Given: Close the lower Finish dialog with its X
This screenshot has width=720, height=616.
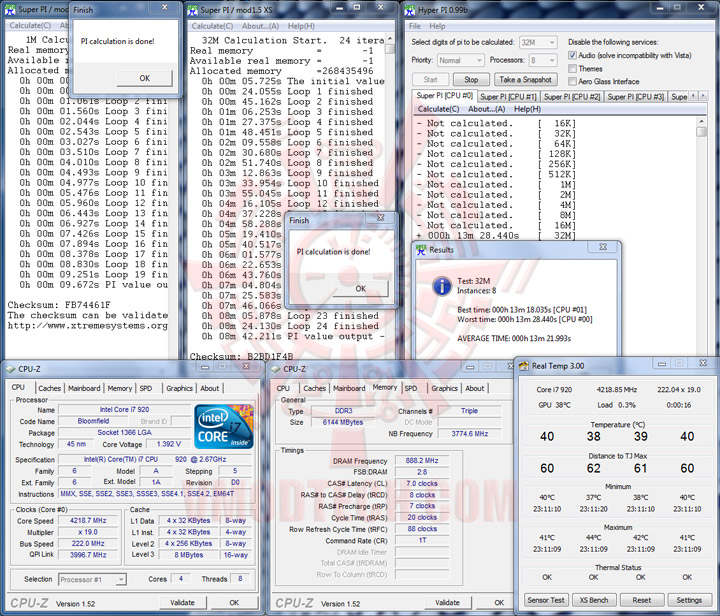Looking at the screenshot, I should (x=381, y=218).
